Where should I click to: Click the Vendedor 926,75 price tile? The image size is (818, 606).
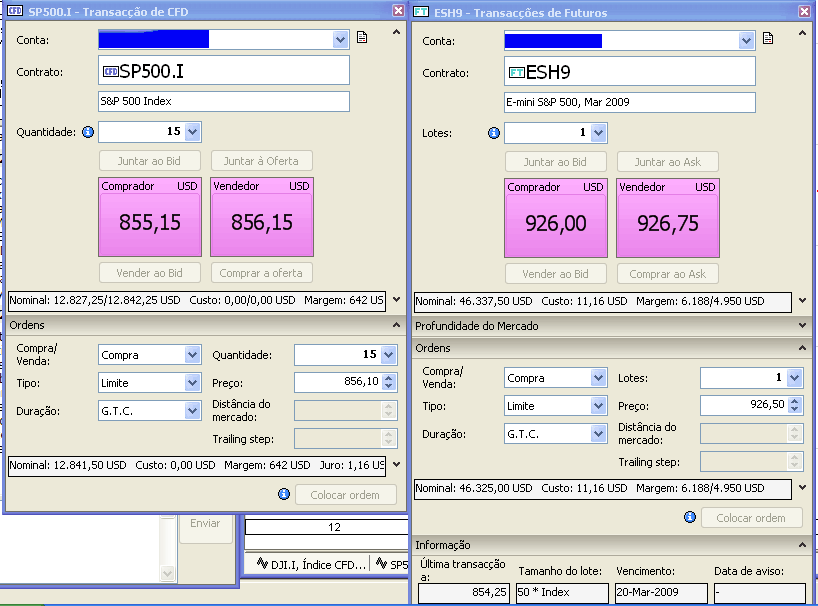[668, 218]
